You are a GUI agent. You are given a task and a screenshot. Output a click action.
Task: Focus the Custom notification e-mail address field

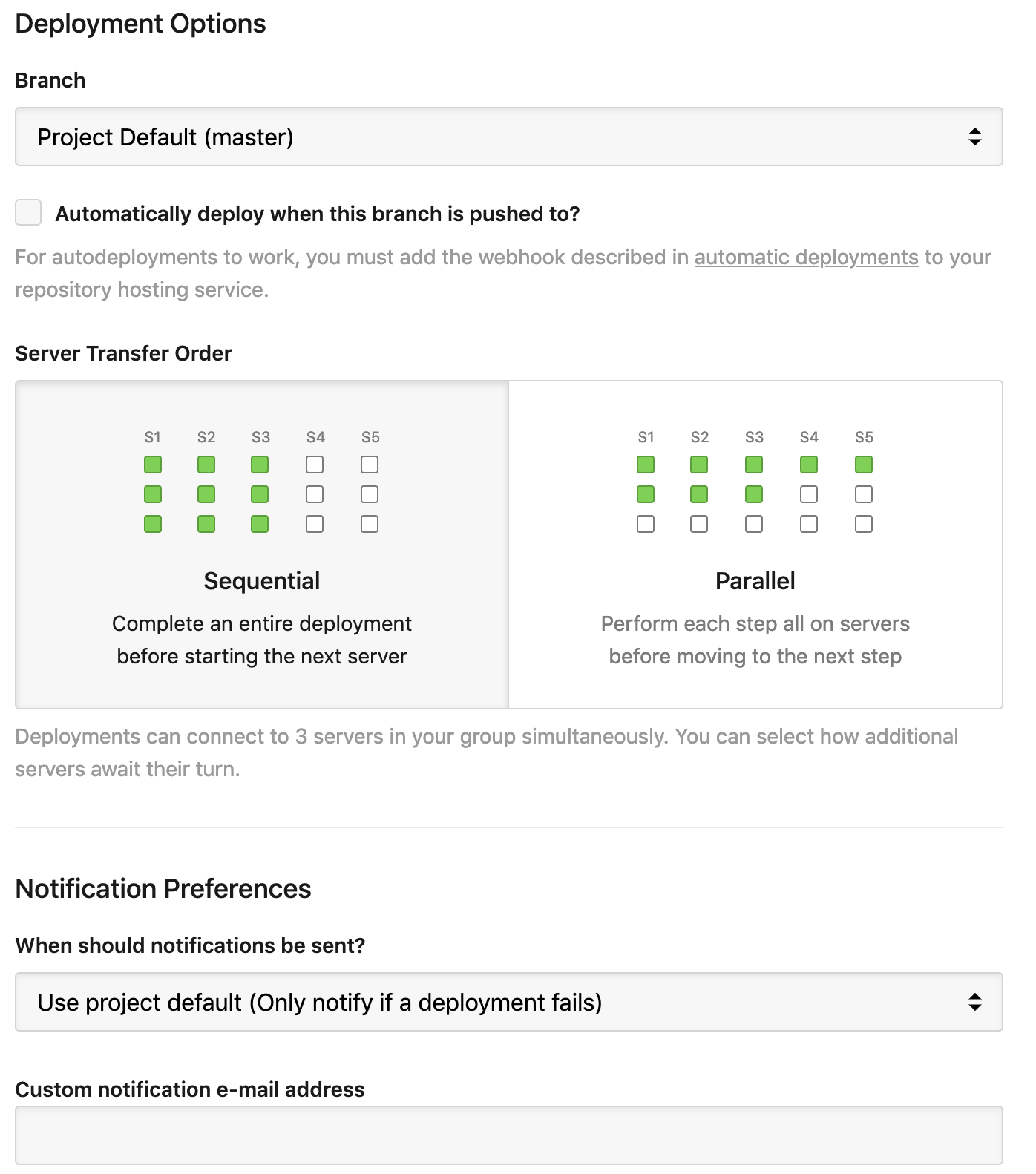(x=508, y=1135)
